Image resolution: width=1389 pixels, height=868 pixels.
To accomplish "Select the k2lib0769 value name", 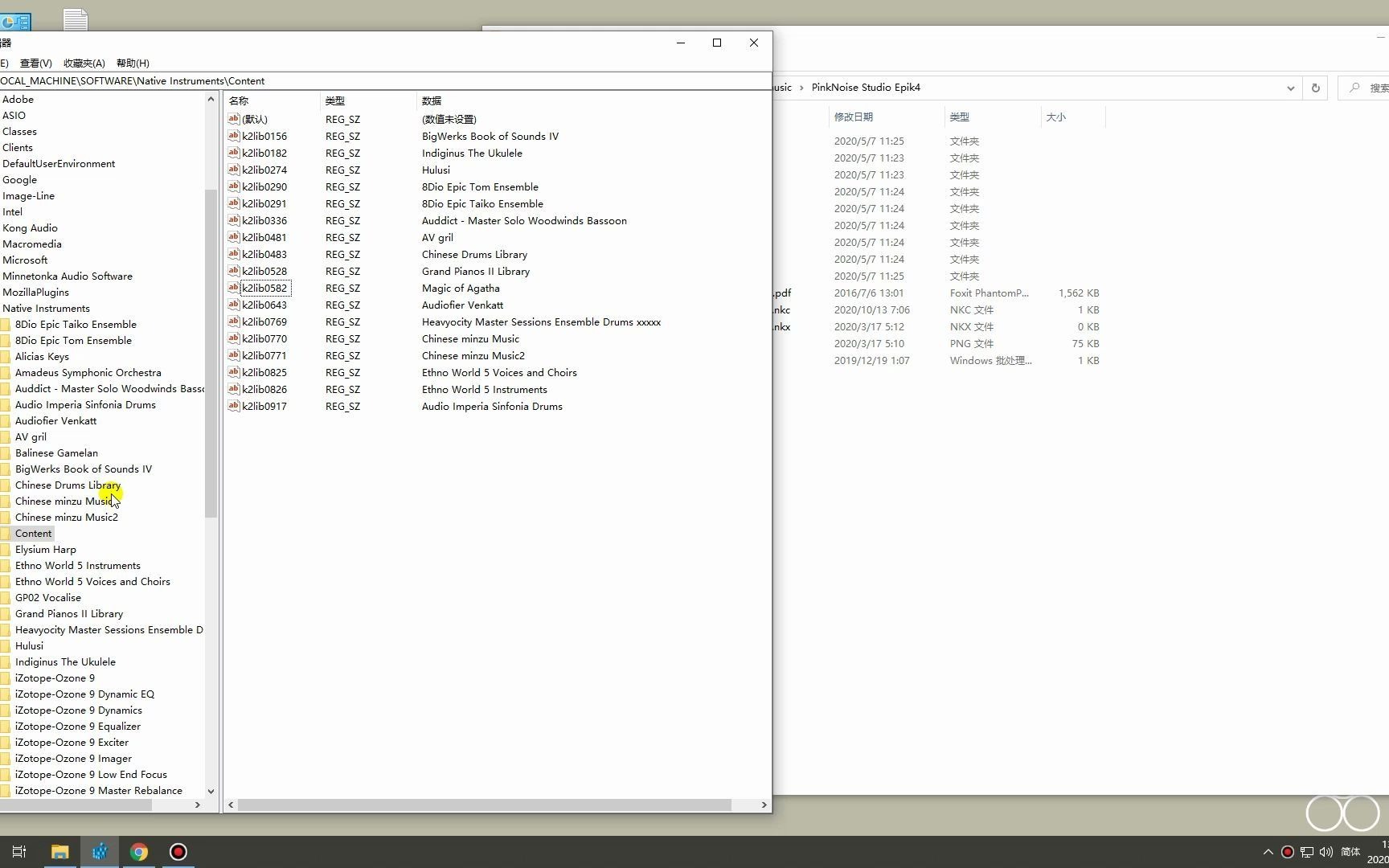I will tap(264, 321).
